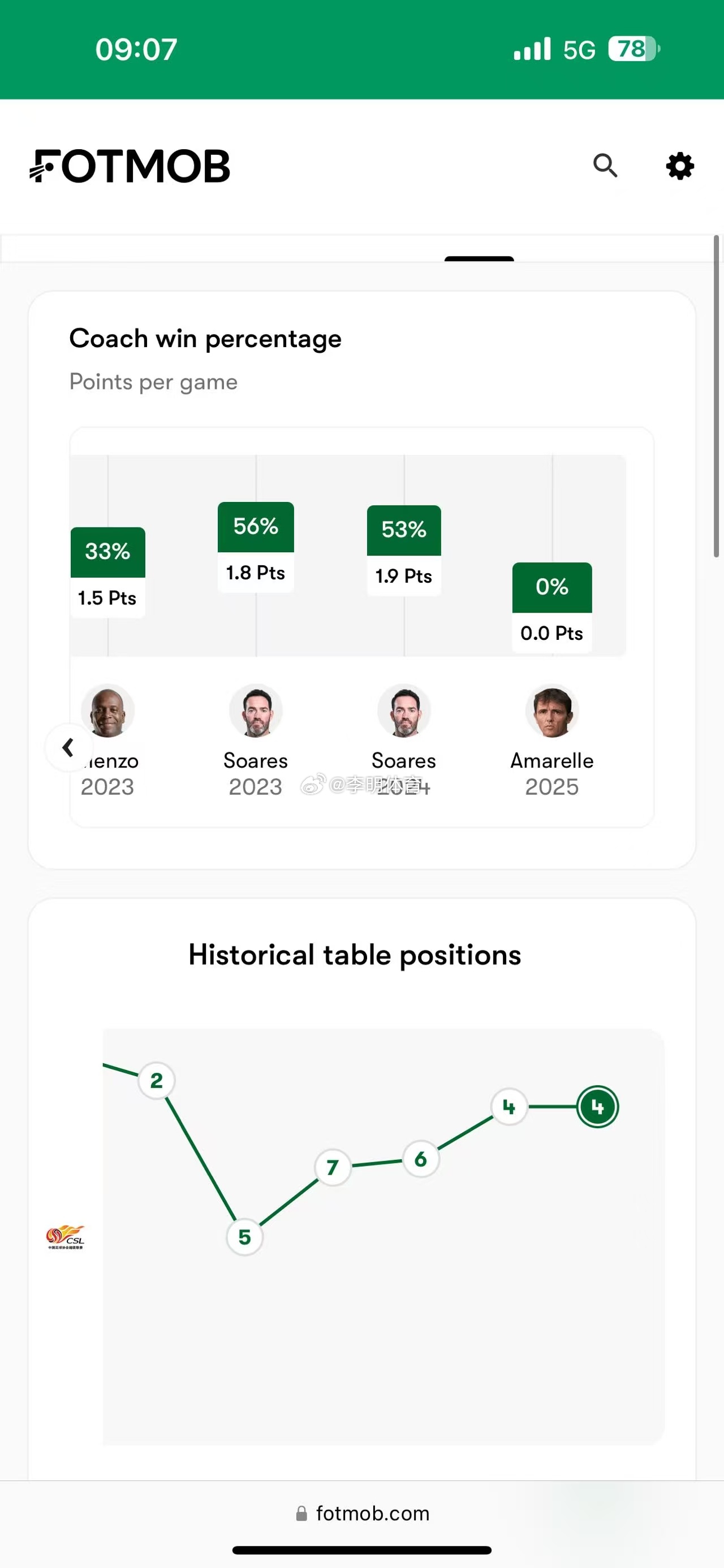Select Soares 2023 coach photo

tap(256, 711)
